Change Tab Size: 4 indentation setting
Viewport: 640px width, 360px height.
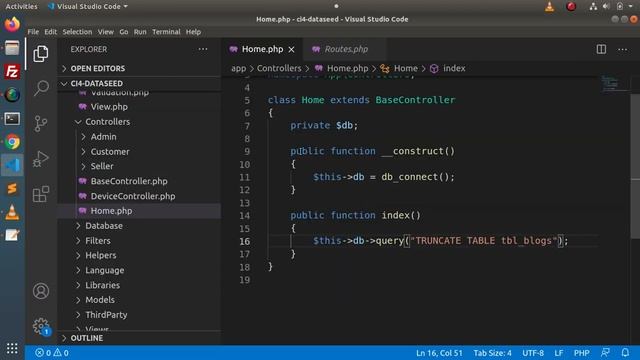492,353
